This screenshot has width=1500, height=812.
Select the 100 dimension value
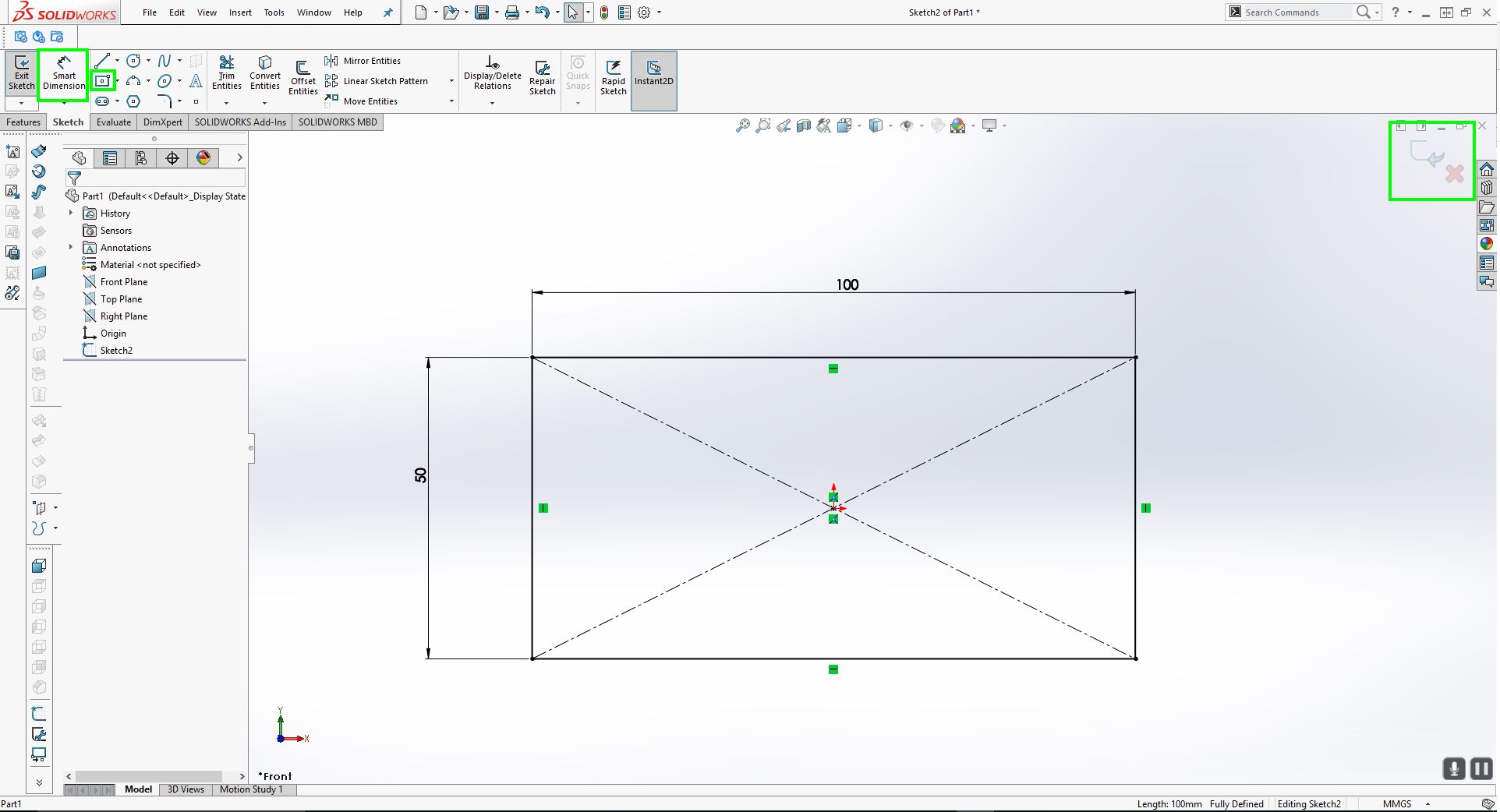click(x=847, y=284)
